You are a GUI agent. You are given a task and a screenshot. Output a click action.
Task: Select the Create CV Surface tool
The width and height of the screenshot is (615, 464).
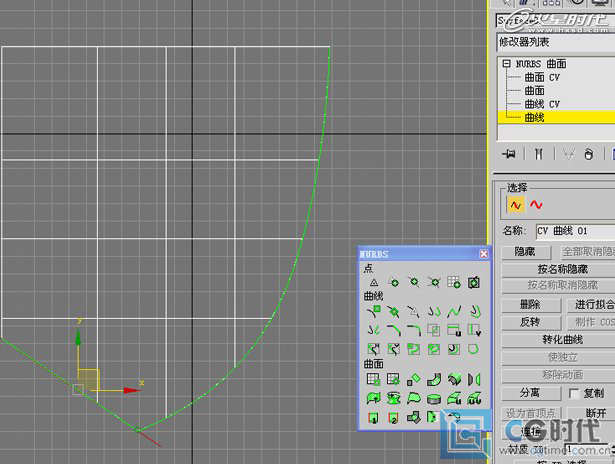pos(374,380)
